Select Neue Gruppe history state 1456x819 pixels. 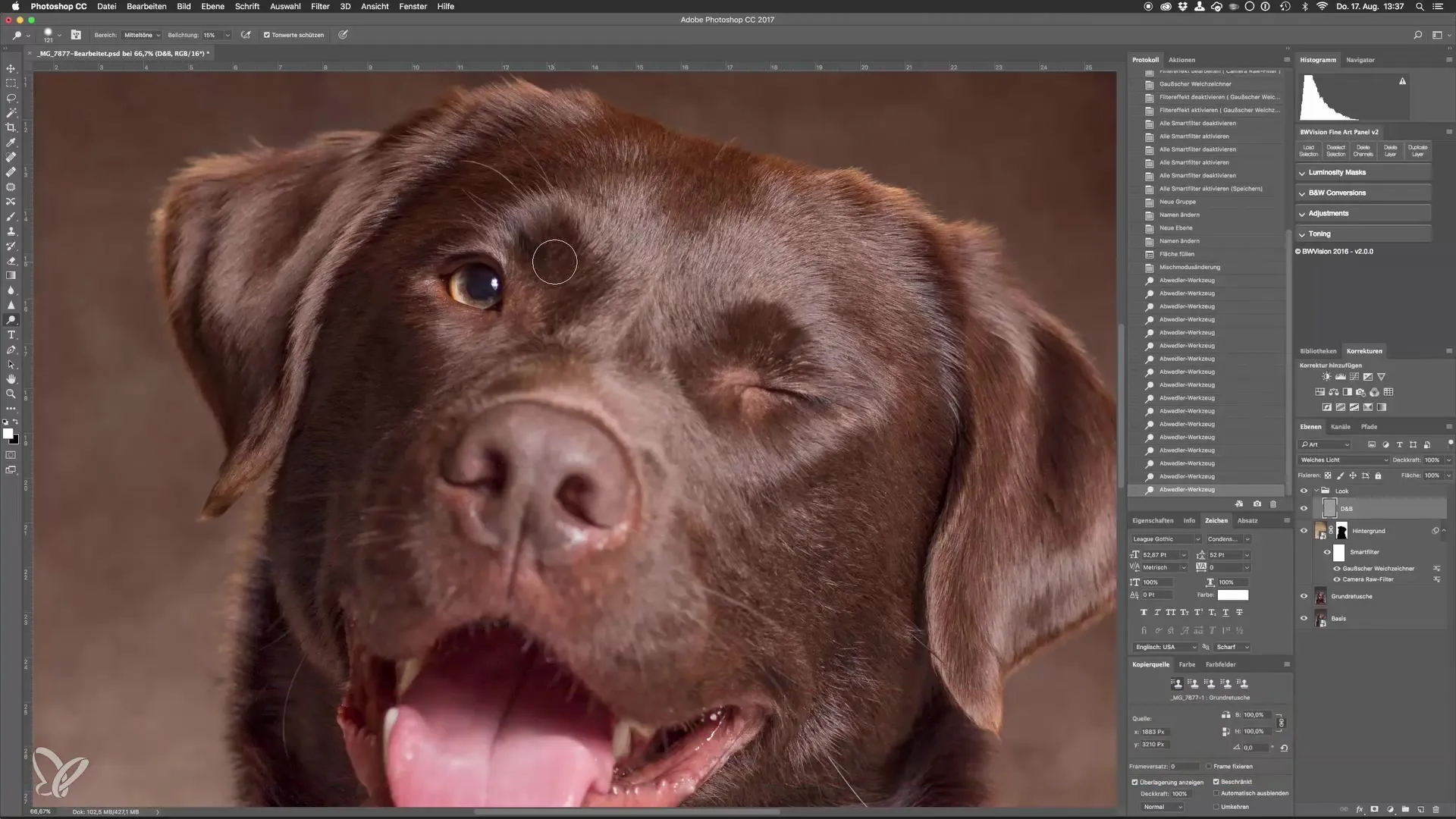pos(1177,202)
